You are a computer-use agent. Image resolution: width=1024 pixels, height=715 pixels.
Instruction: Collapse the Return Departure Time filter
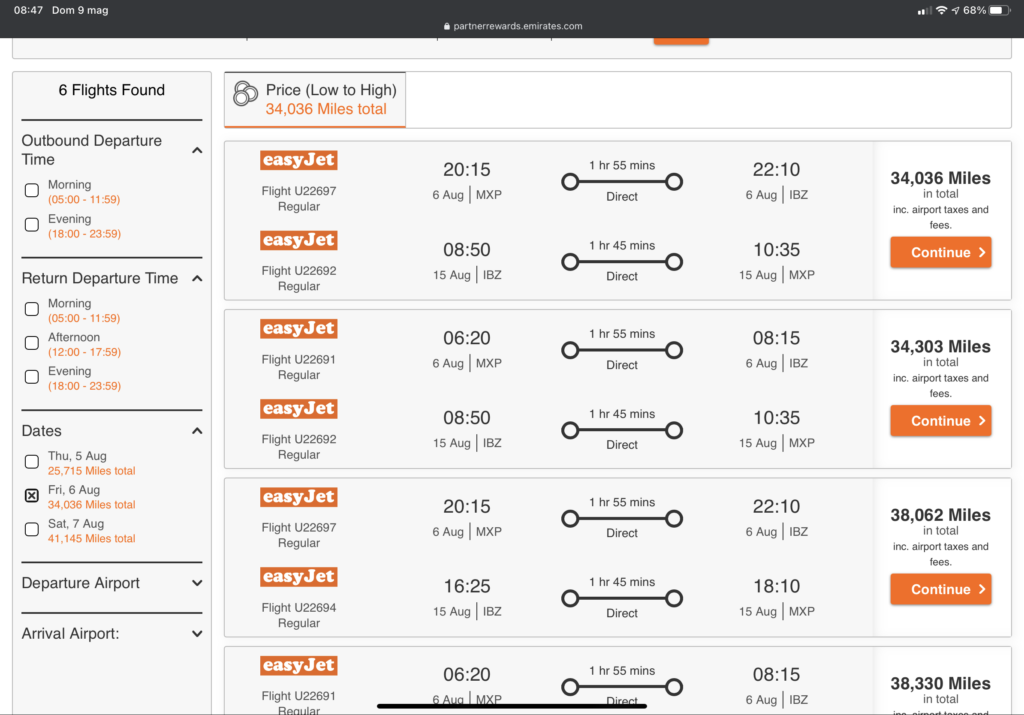197,279
